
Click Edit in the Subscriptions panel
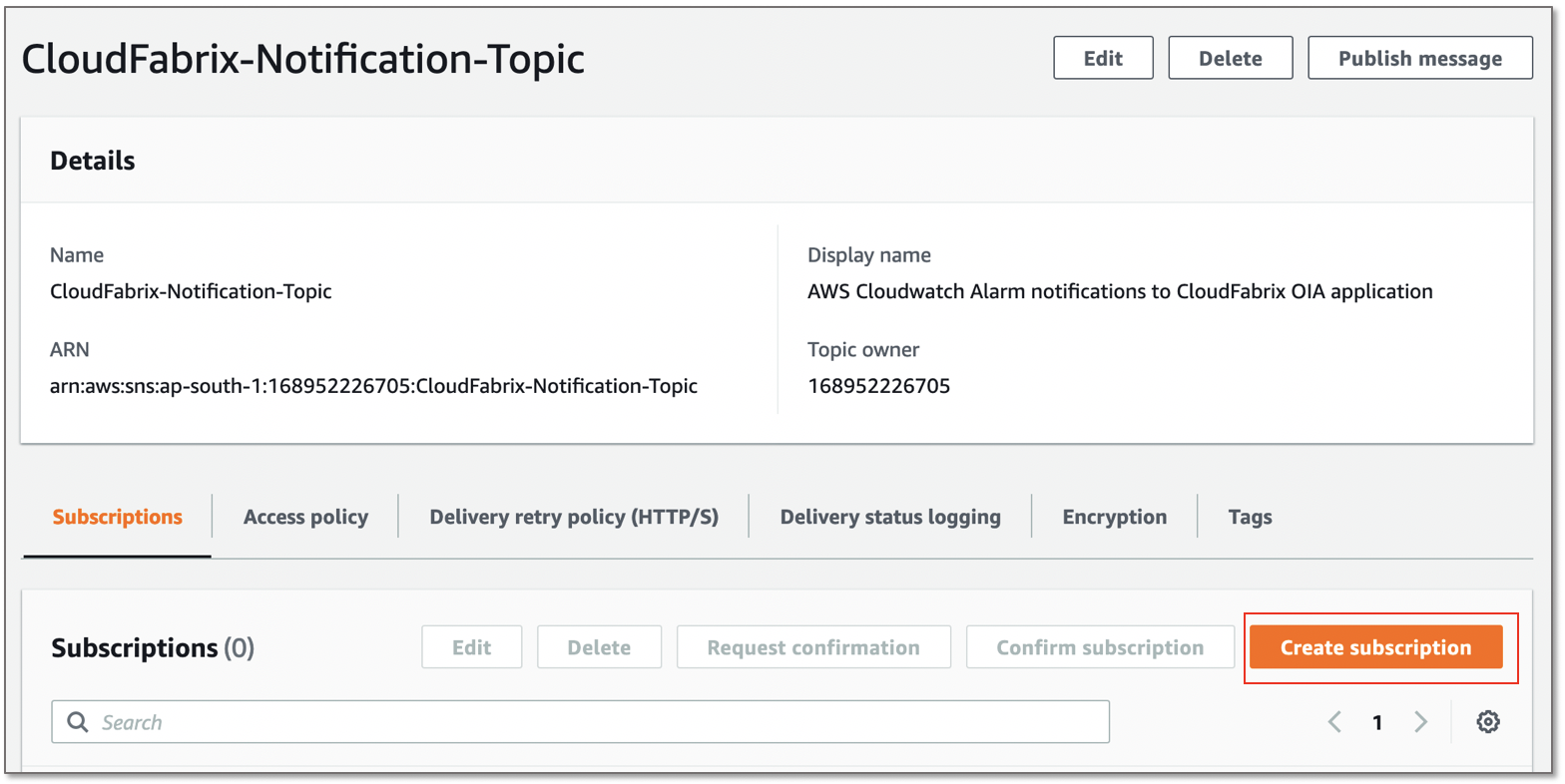[x=471, y=647]
